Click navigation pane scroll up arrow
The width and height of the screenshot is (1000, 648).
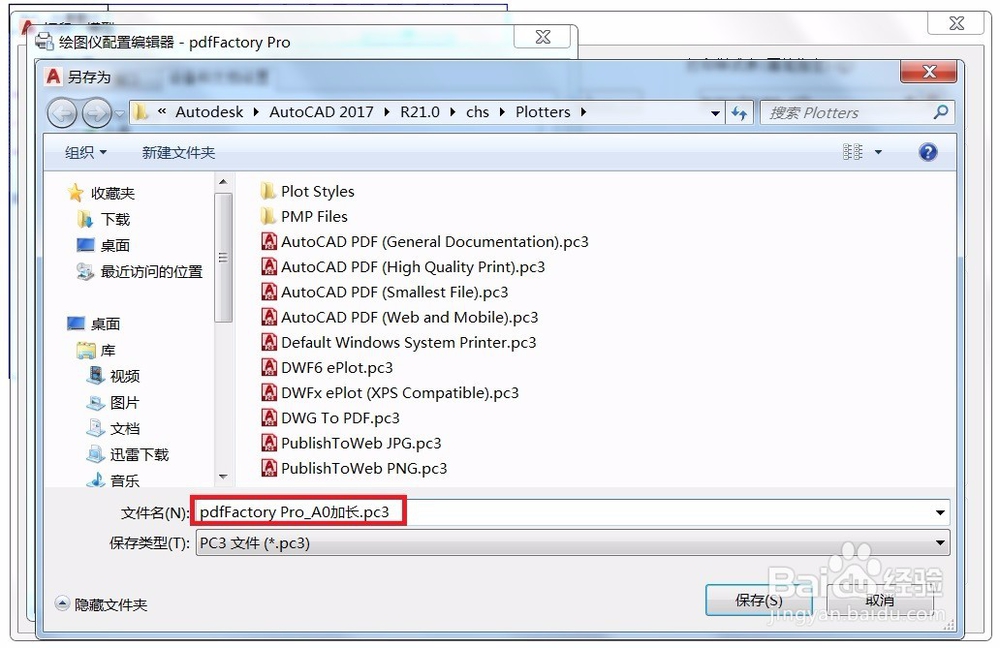[223, 182]
